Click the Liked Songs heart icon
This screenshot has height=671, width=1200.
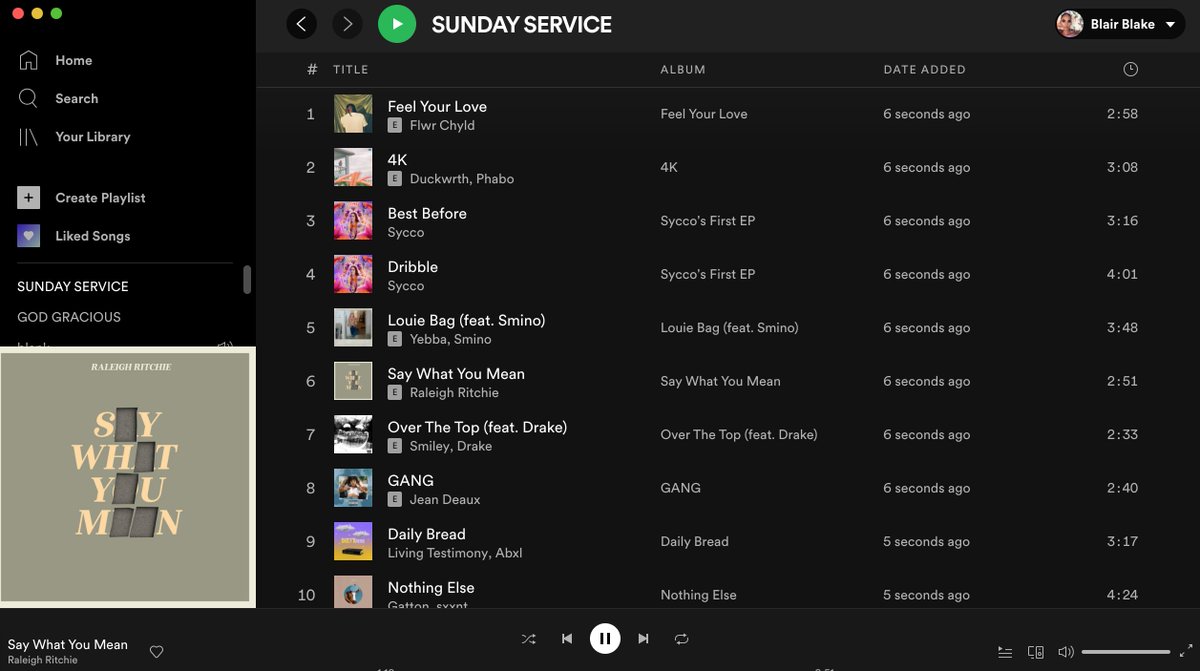pos(29,236)
